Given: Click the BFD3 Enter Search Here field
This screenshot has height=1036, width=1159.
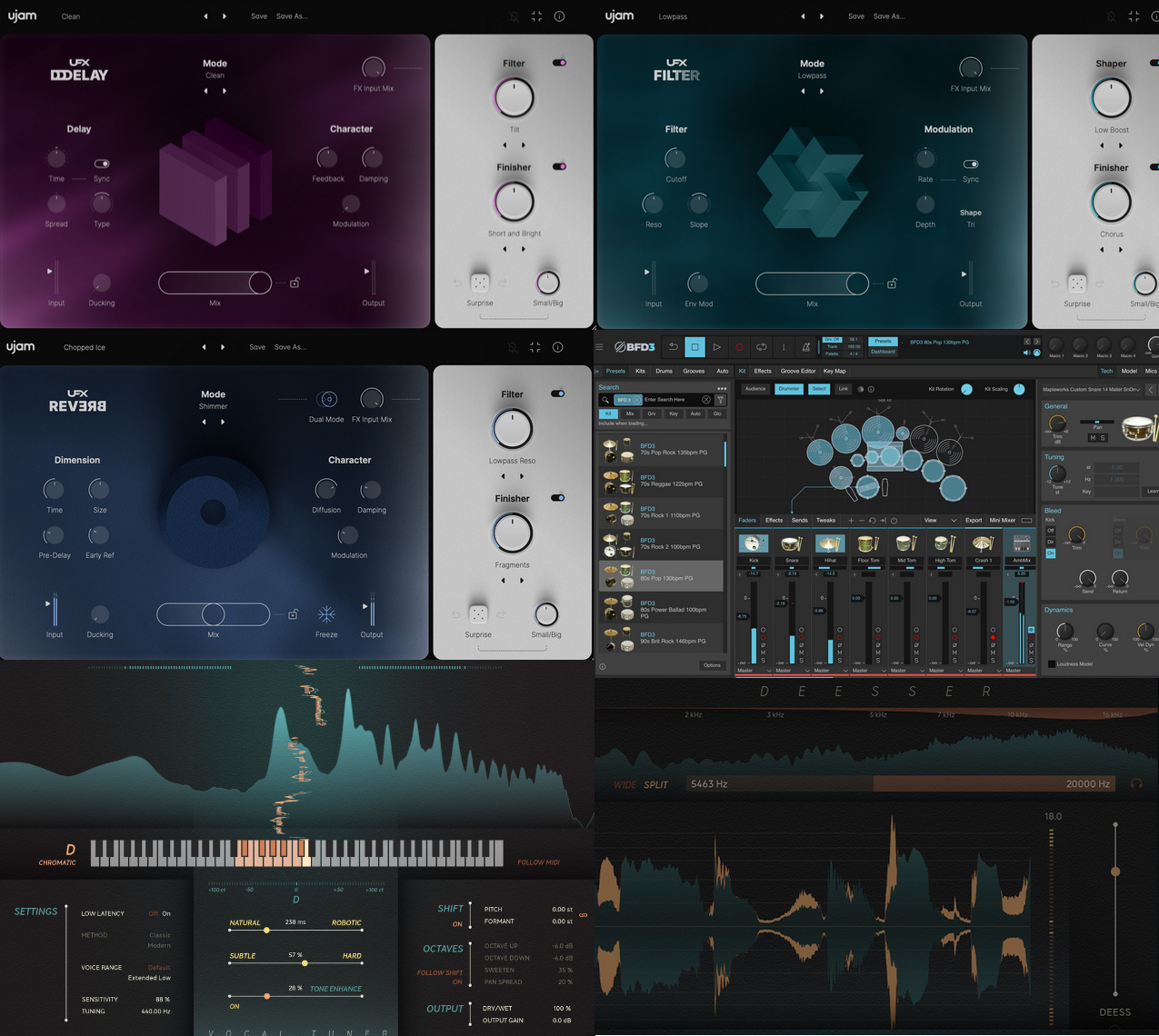Looking at the screenshot, I should pyautogui.click(x=672, y=400).
